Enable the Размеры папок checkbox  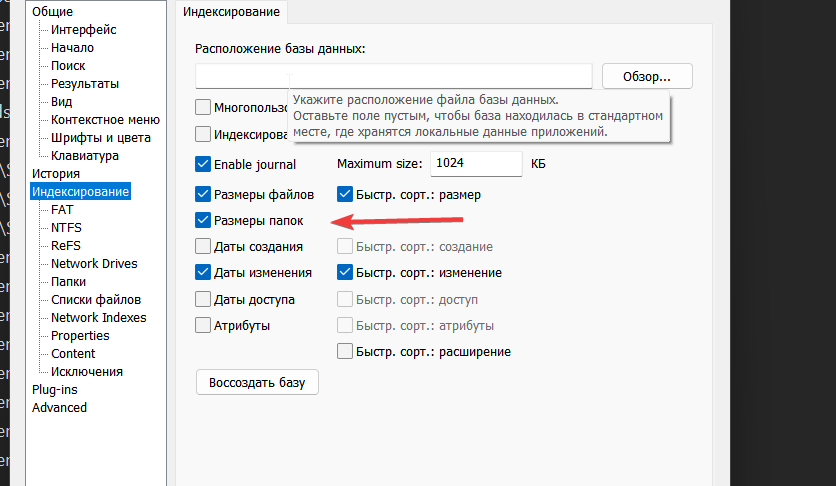tap(203, 221)
